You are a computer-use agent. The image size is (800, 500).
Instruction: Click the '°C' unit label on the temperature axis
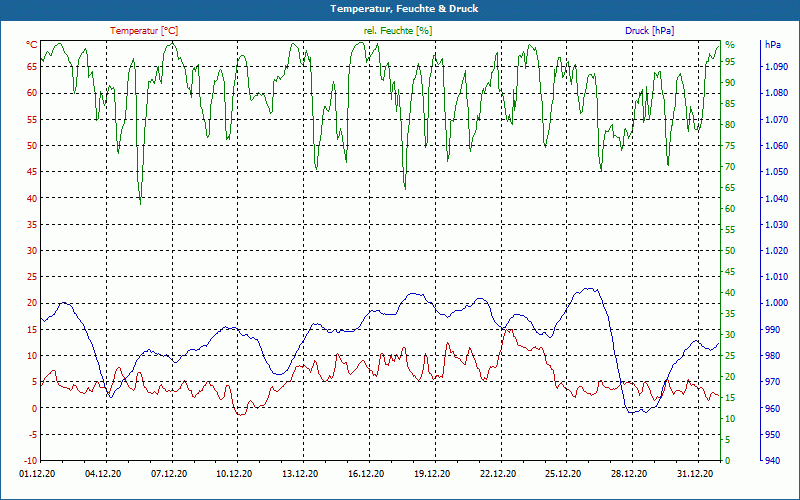(x=32, y=45)
